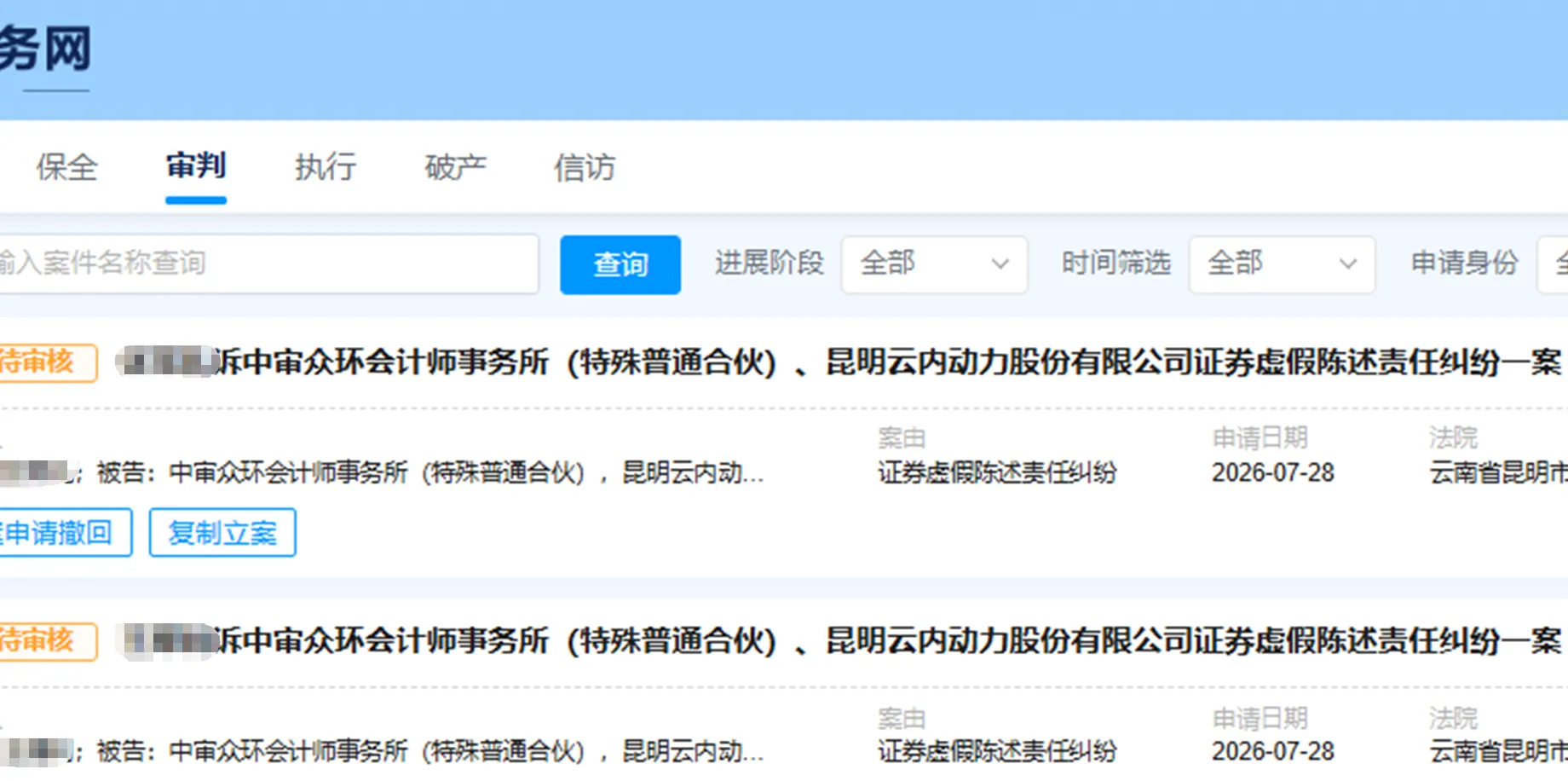Click second case's 云南省昆明市 court text
Viewport: 1568px width, 781px height.
(1499, 751)
